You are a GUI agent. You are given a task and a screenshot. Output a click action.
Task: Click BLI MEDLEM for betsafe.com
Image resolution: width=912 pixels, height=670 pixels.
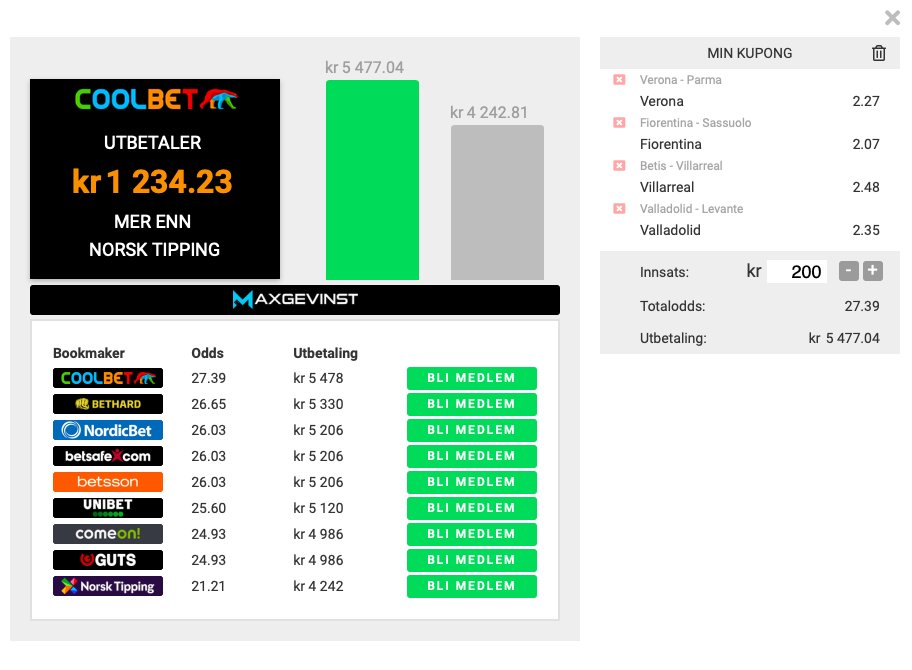coord(472,456)
